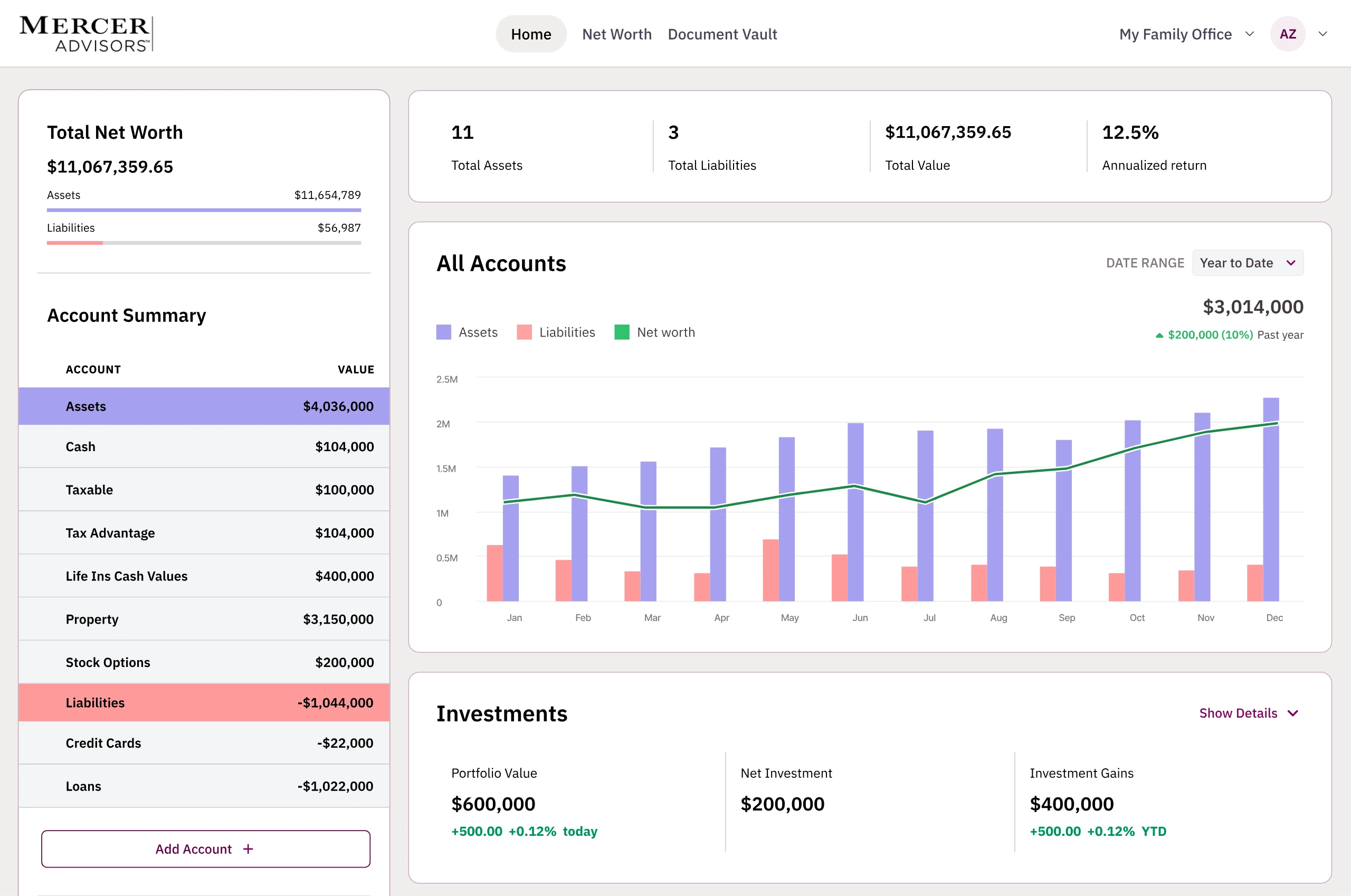The width and height of the screenshot is (1351, 896).
Task: Click the Investment Gains $400,000 figure
Action: coord(1071,804)
